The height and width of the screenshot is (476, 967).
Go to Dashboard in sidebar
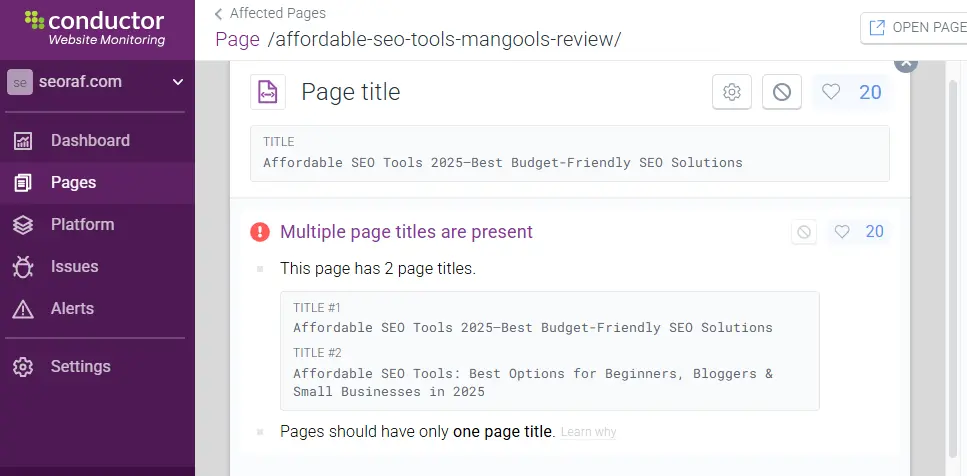[x=97, y=141]
